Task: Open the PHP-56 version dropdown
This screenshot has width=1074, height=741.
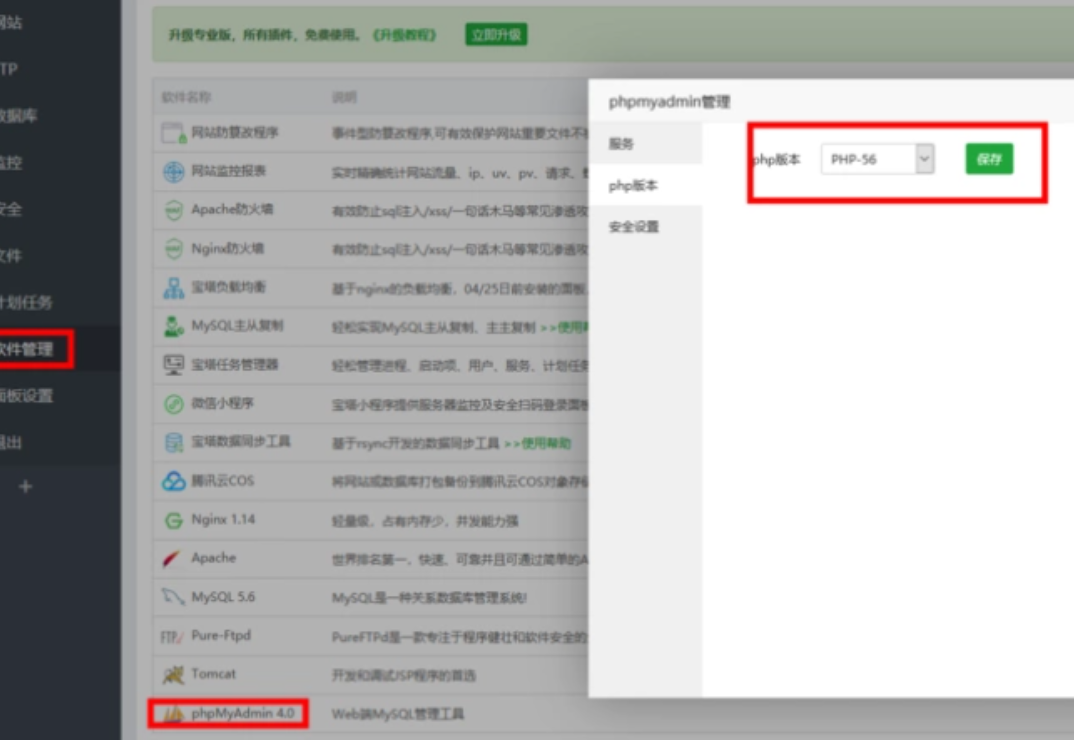Action: pyautogui.click(x=877, y=159)
